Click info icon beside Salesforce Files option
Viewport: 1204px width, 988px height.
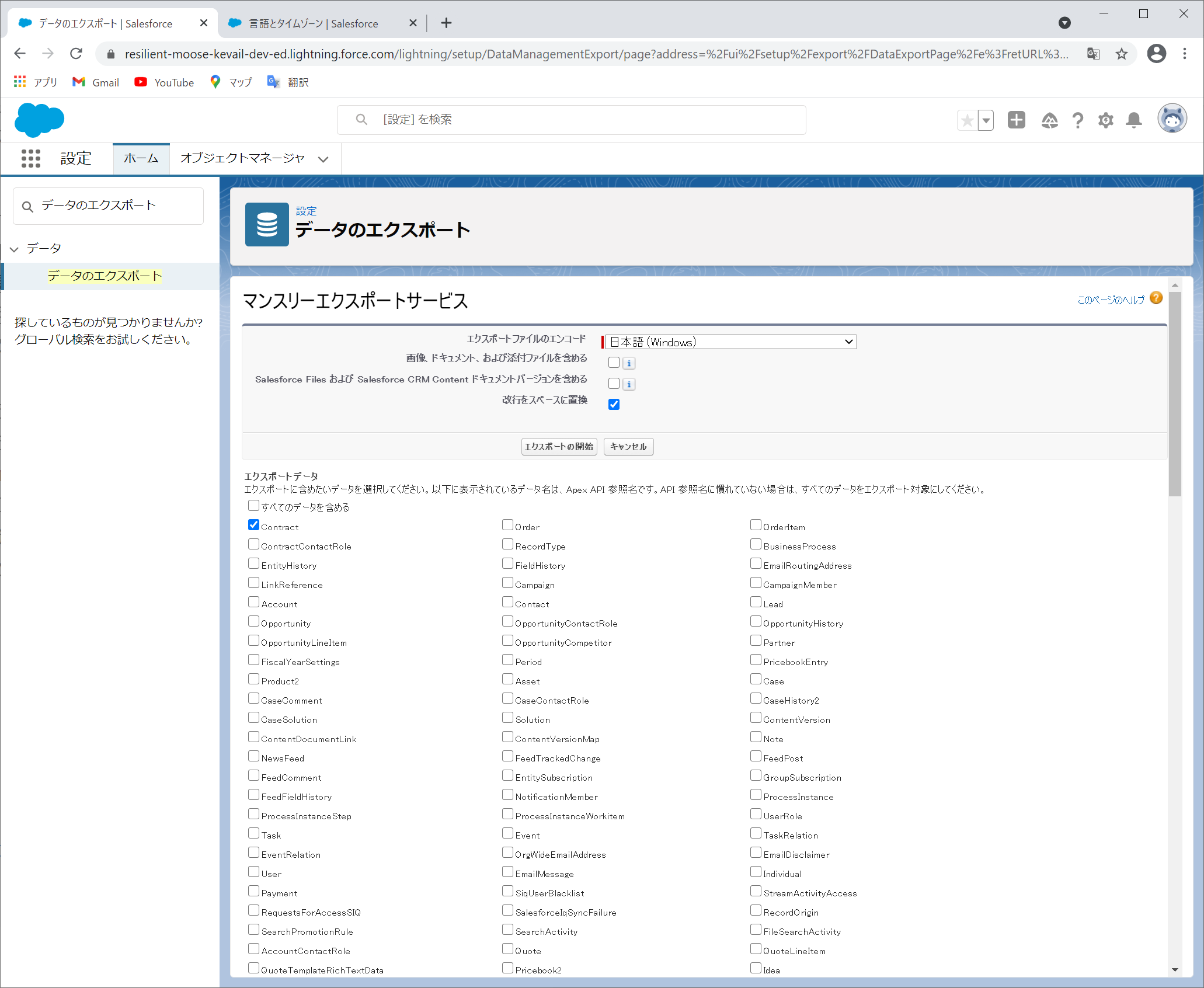629,384
